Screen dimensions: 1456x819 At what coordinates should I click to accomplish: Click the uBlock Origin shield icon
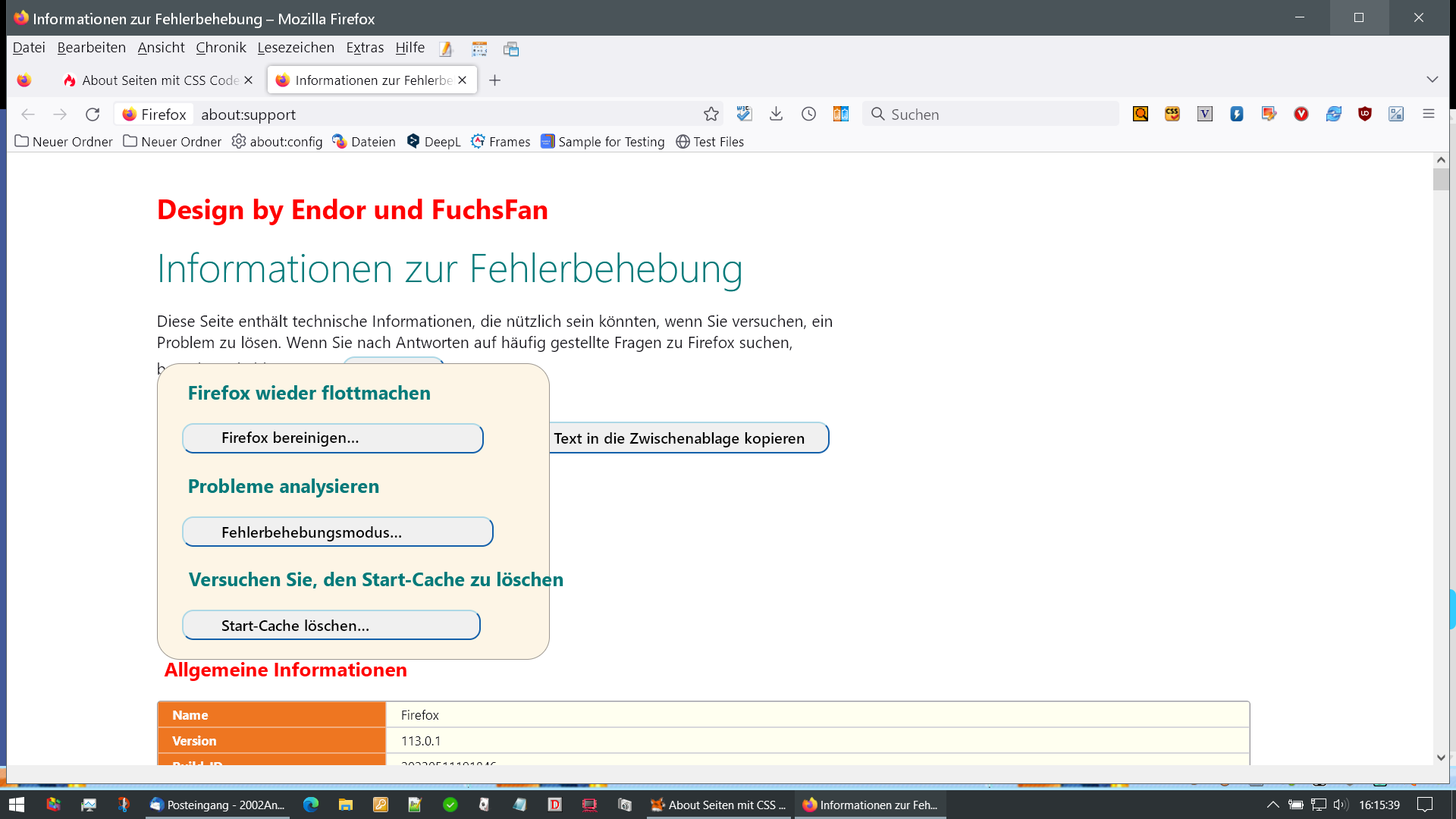click(x=1365, y=114)
